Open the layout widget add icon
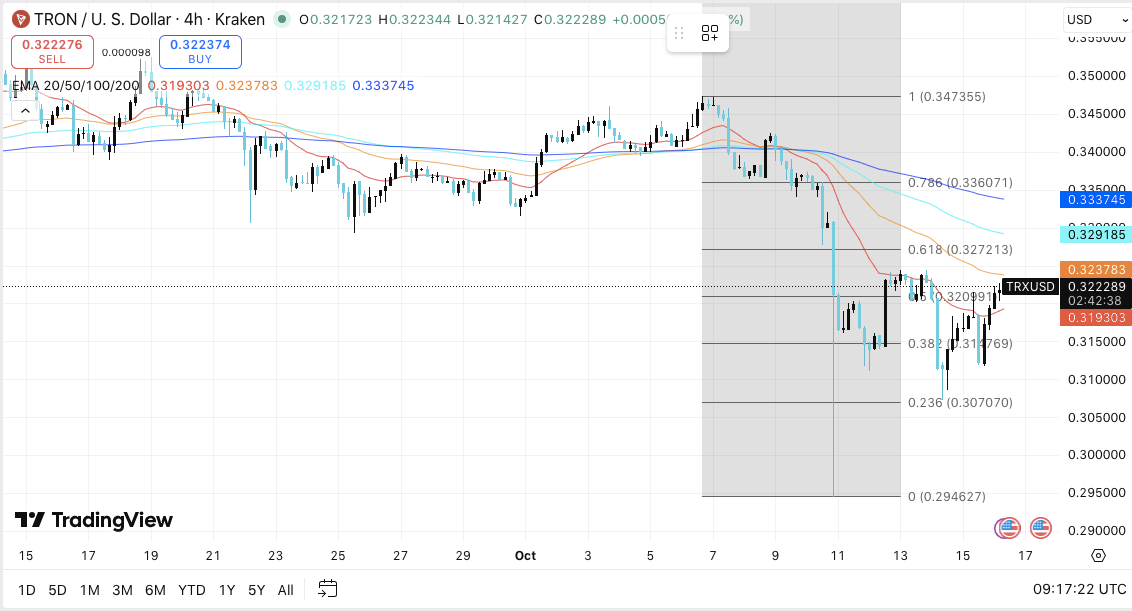 pos(710,33)
